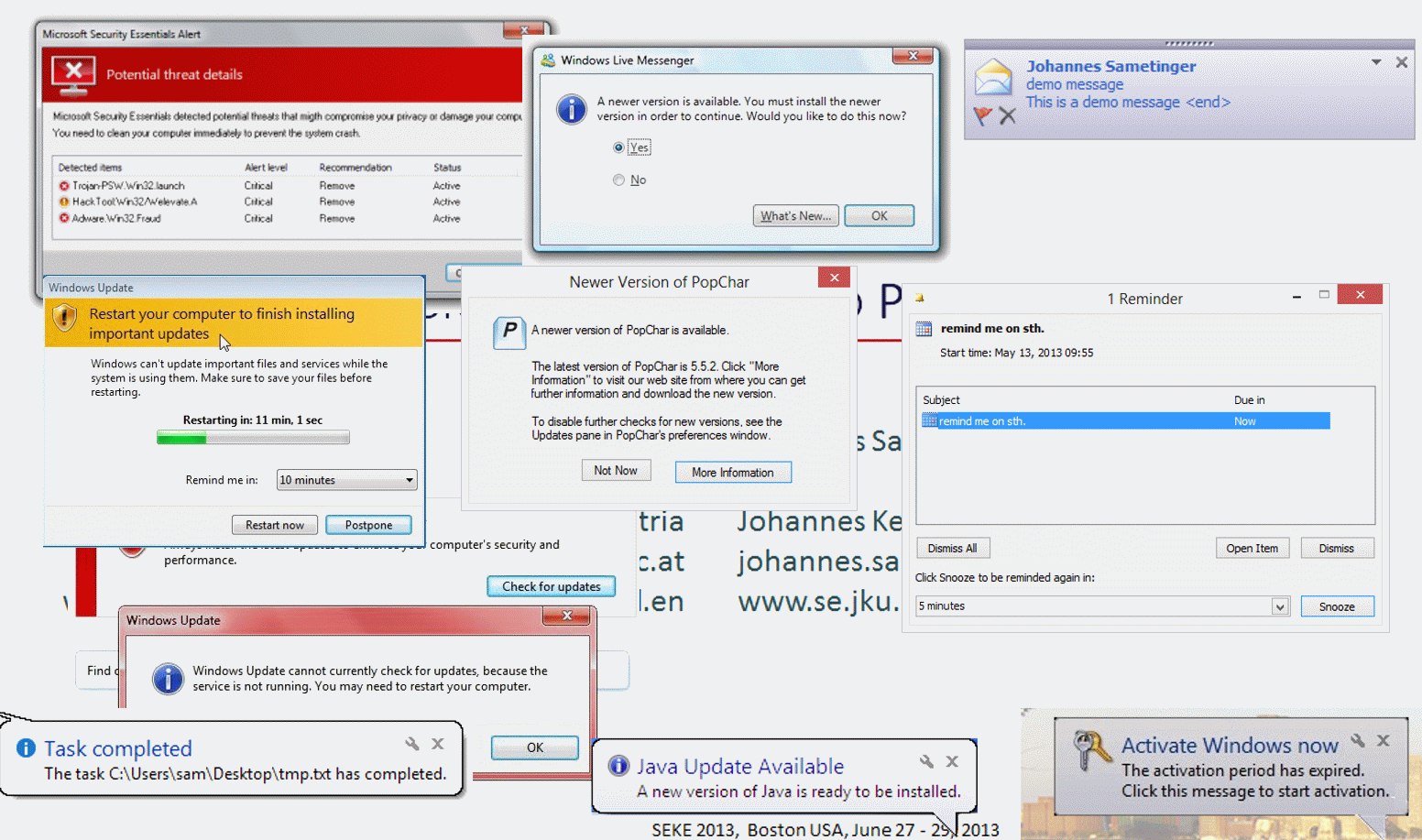This screenshot has width=1422, height=840.
Task: Click the info icon in Windows Update error dialog
Action: click(x=168, y=679)
